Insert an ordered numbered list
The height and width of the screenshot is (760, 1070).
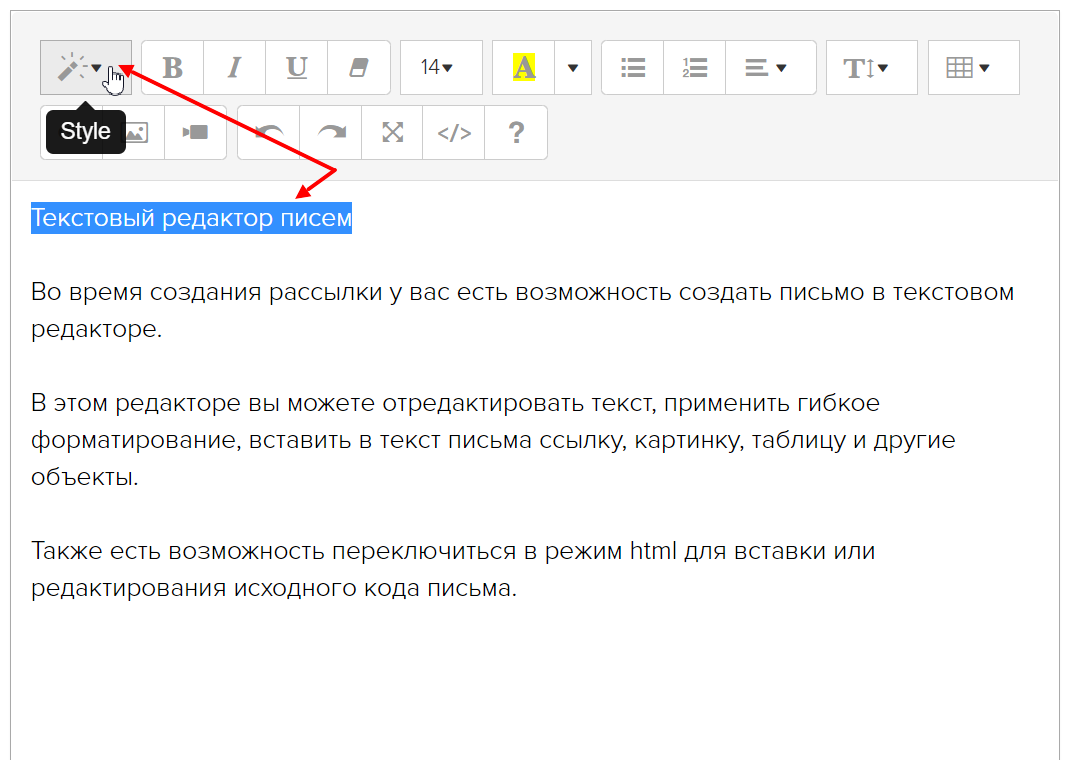coord(695,68)
